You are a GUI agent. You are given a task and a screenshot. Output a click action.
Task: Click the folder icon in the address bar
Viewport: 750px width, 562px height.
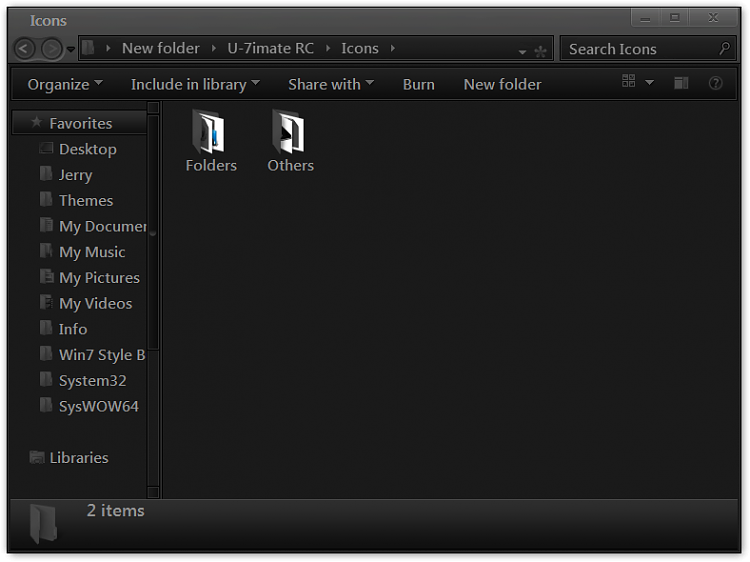pos(88,47)
